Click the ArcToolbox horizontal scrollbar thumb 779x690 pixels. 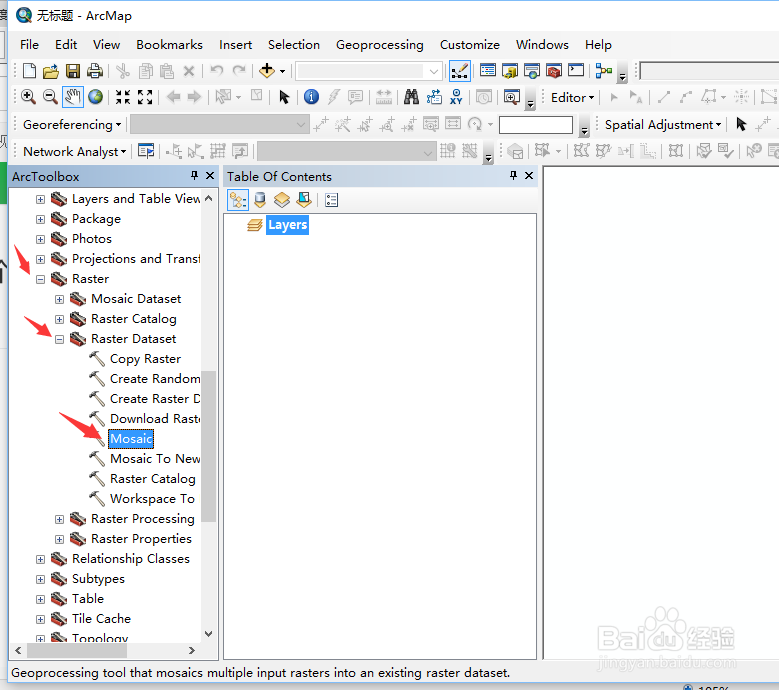pos(77,650)
